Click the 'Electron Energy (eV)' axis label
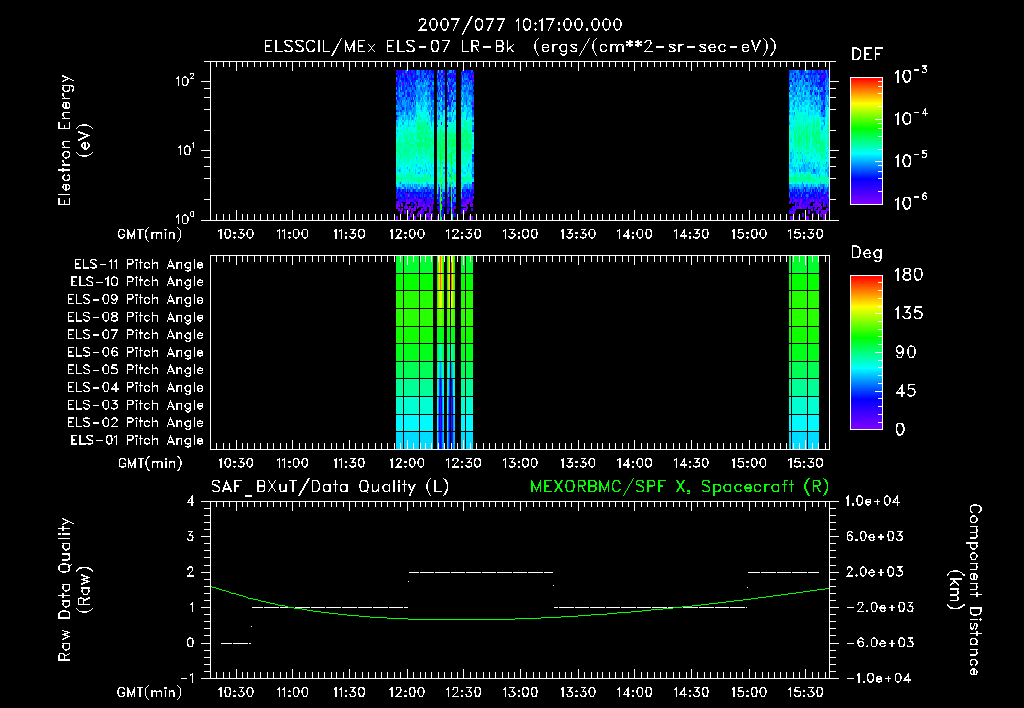Screen dimensions: 1024x708 pyautogui.click(x=74, y=140)
